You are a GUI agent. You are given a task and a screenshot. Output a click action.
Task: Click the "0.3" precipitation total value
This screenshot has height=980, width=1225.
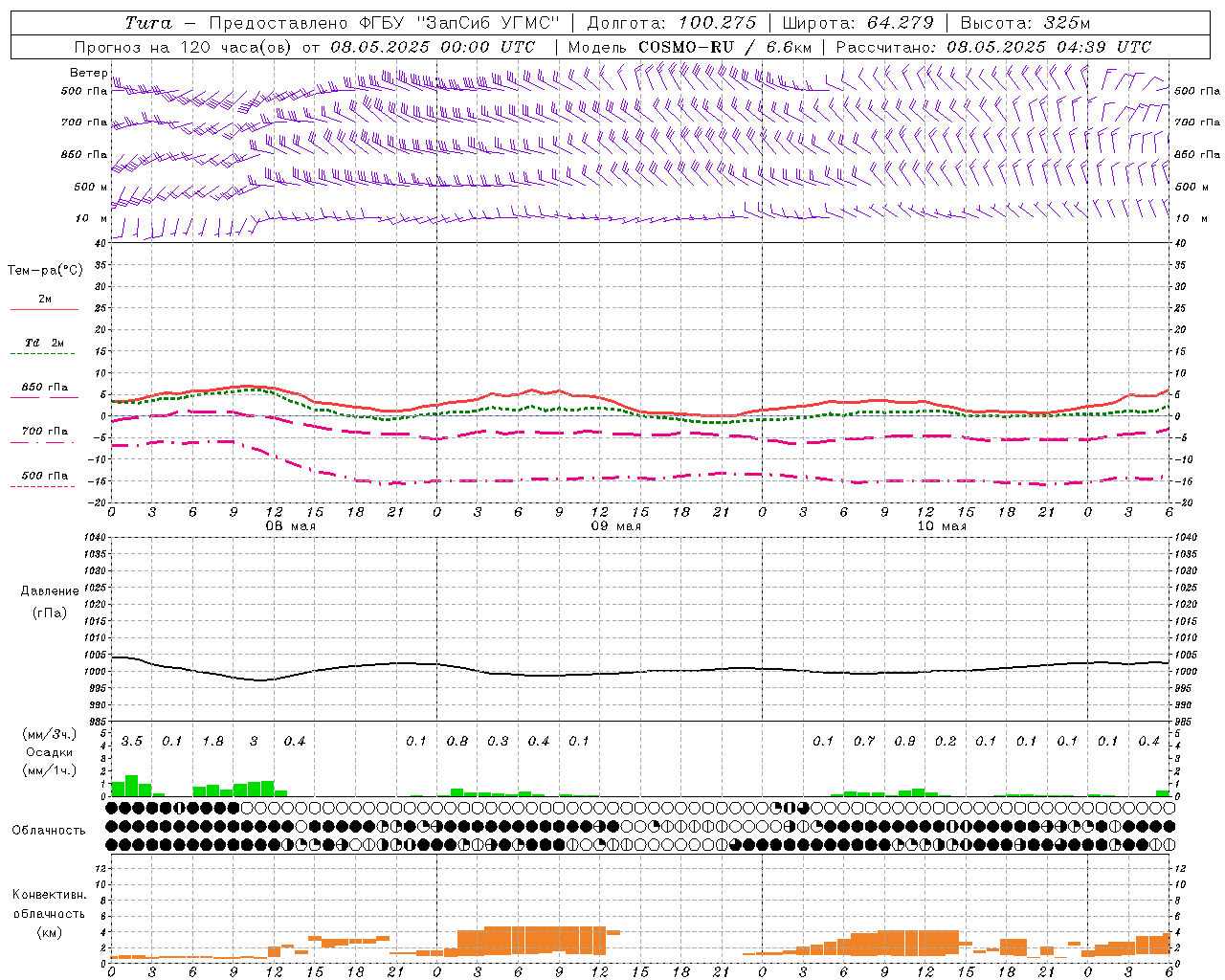click(x=498, y=742)
